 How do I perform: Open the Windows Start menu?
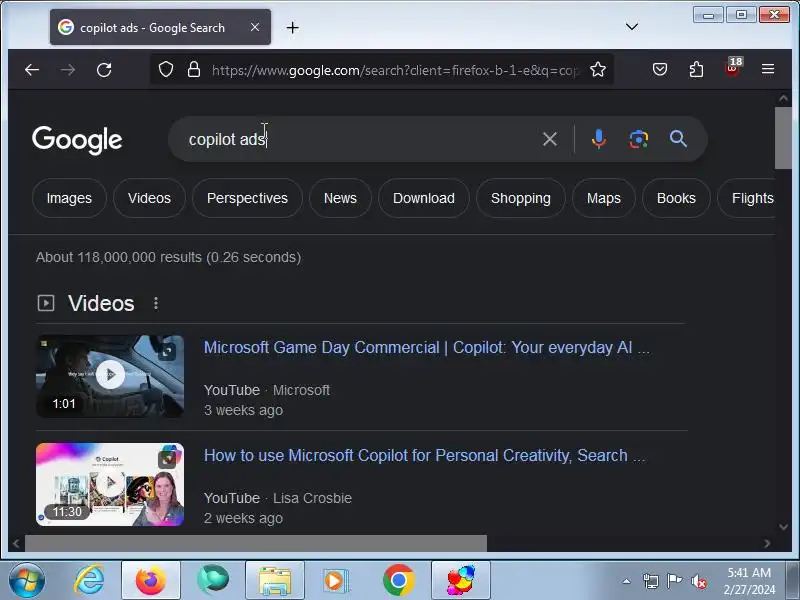(27, 581)
